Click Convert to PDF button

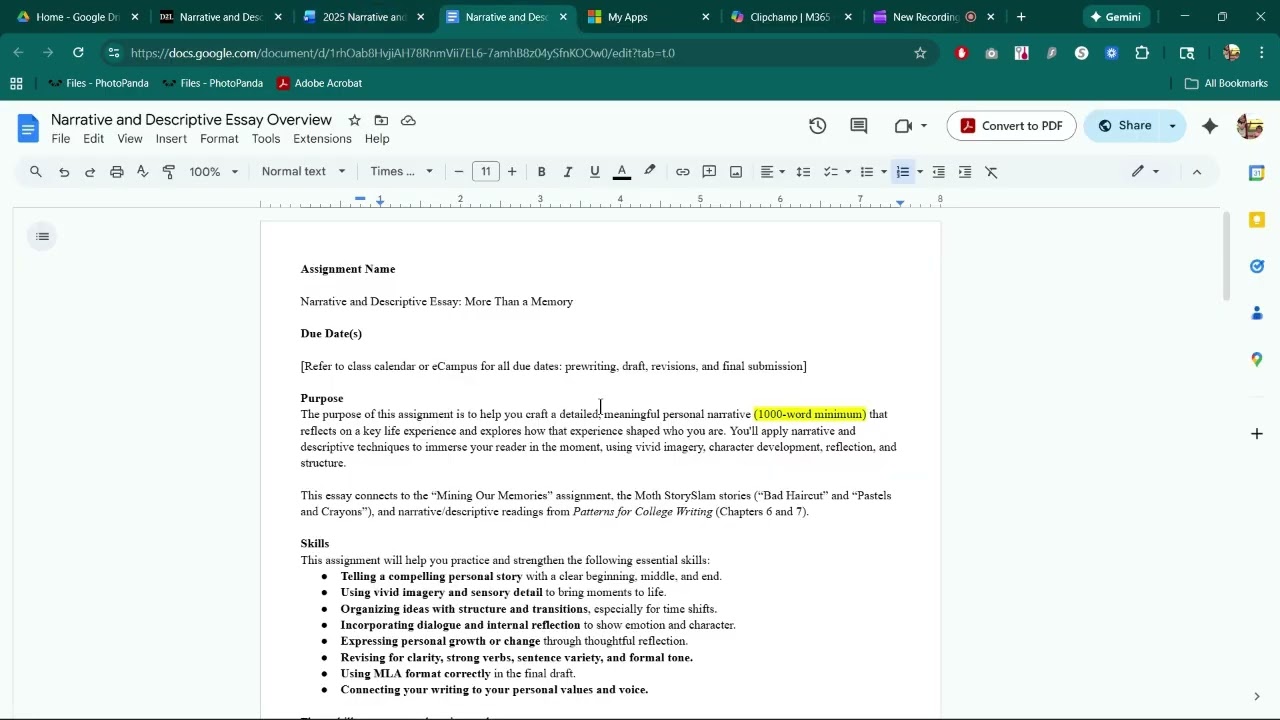pos(1011,126)
